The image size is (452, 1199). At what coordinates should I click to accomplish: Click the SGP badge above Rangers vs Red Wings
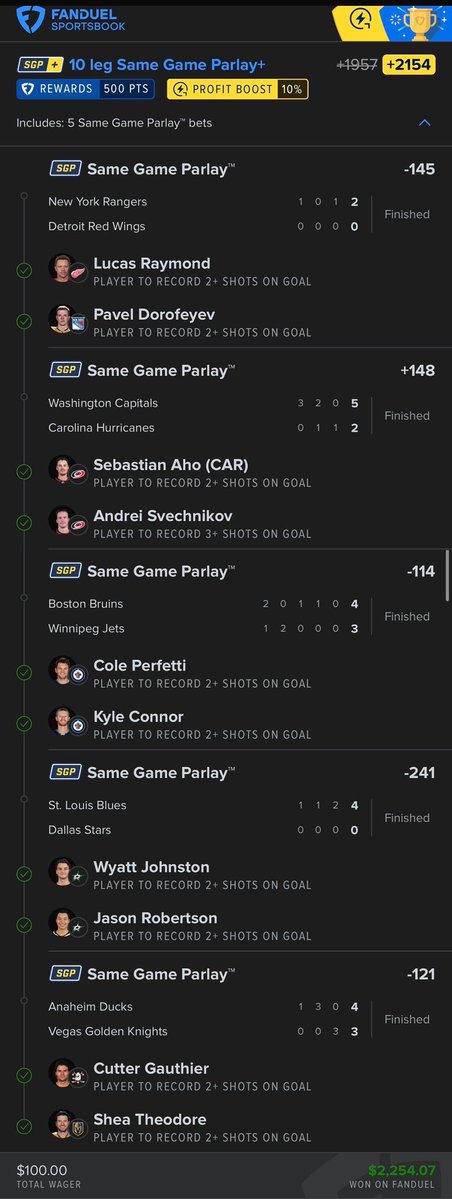click(x=65, y=168)
